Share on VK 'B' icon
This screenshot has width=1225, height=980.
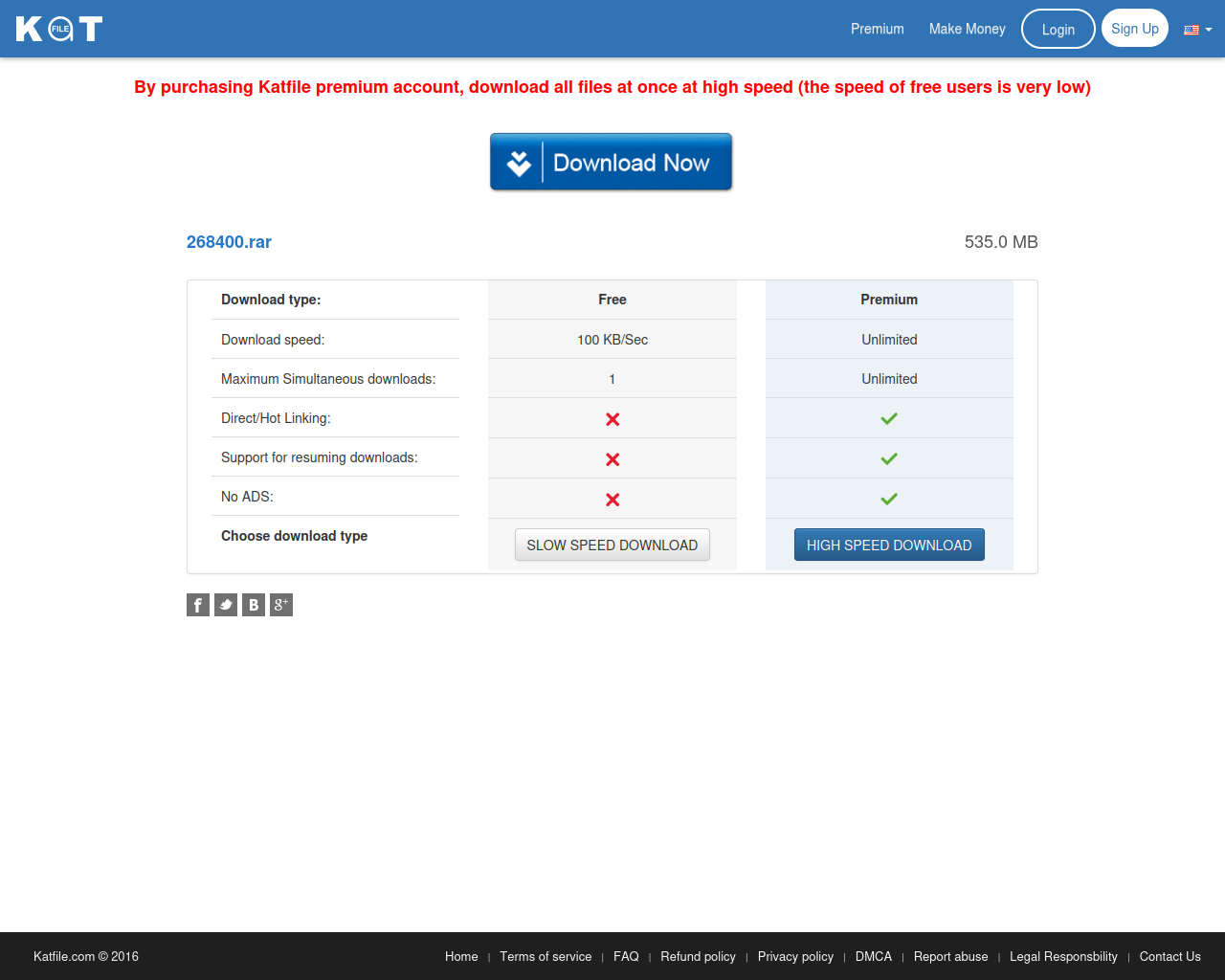point(254,605)
